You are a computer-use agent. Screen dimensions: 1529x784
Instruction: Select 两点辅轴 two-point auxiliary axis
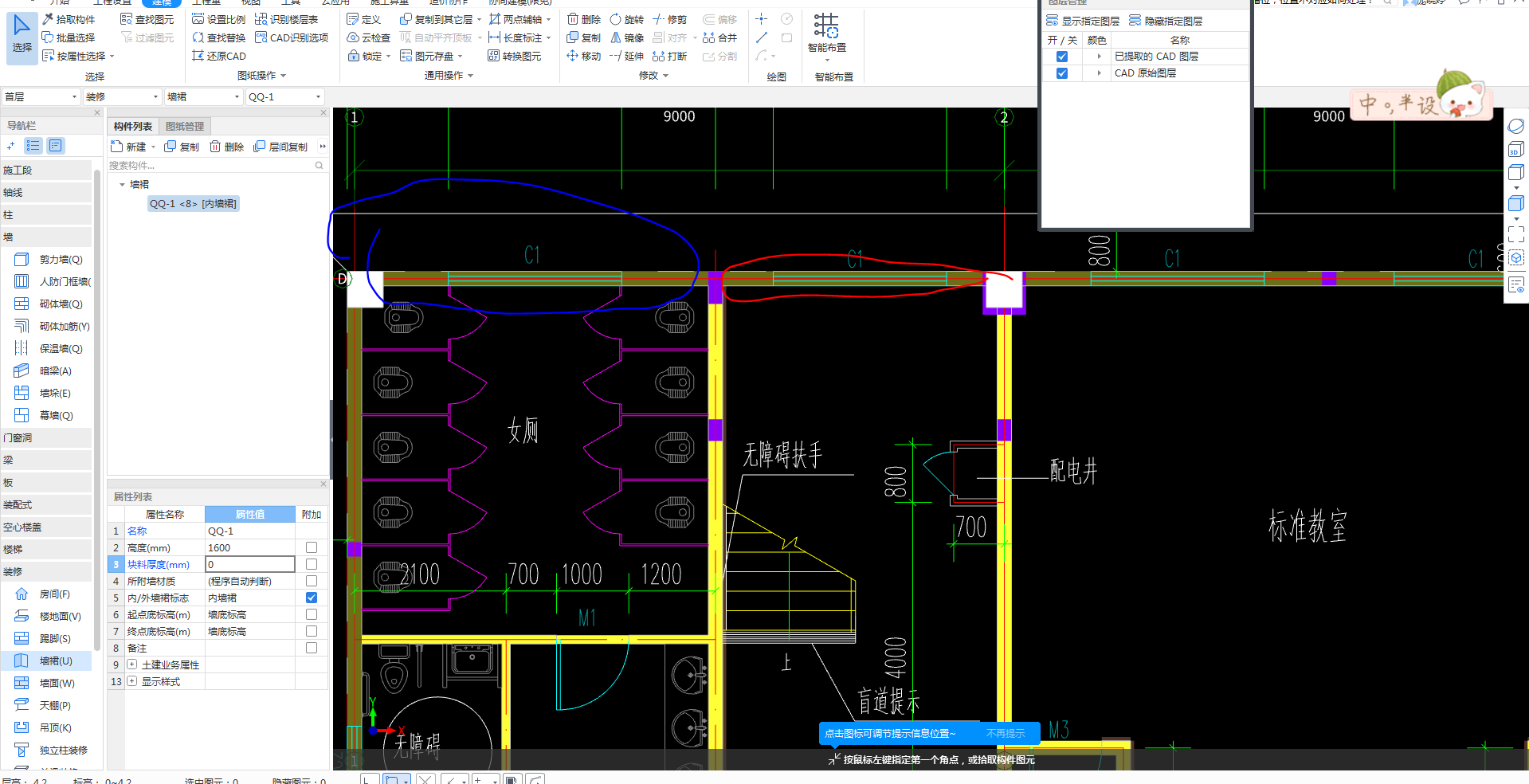pos(516,19)
